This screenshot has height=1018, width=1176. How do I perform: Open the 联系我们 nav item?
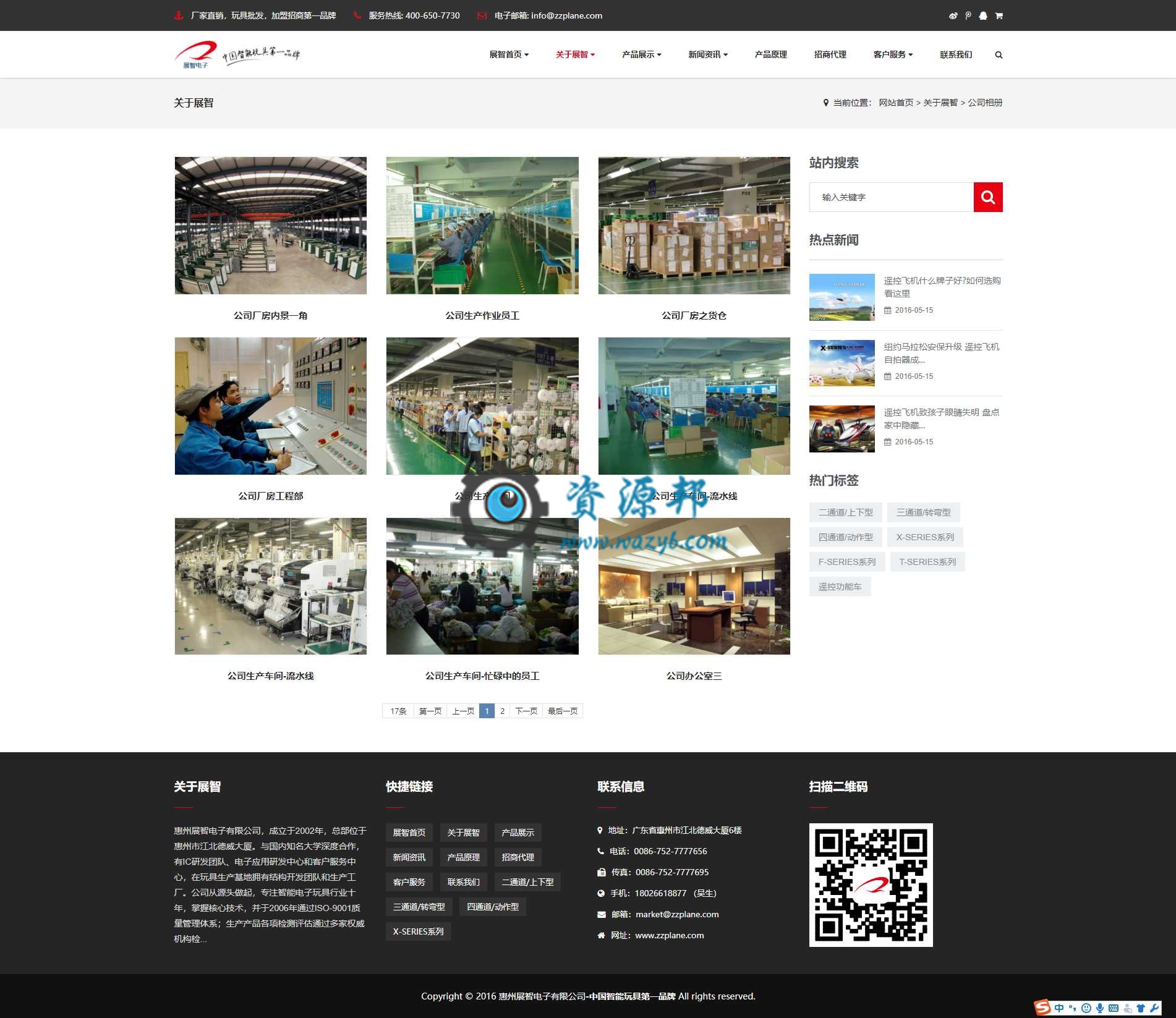(x=956, y=54)
